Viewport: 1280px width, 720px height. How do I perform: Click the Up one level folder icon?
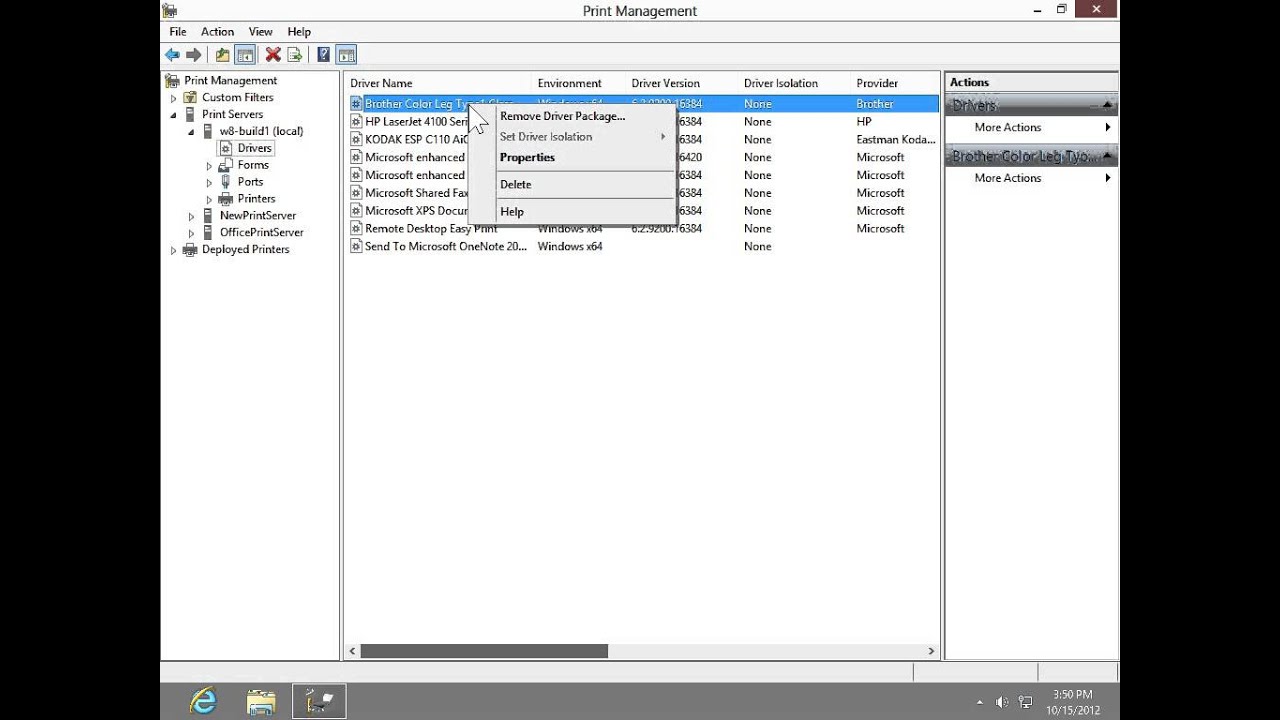[222, 55]
